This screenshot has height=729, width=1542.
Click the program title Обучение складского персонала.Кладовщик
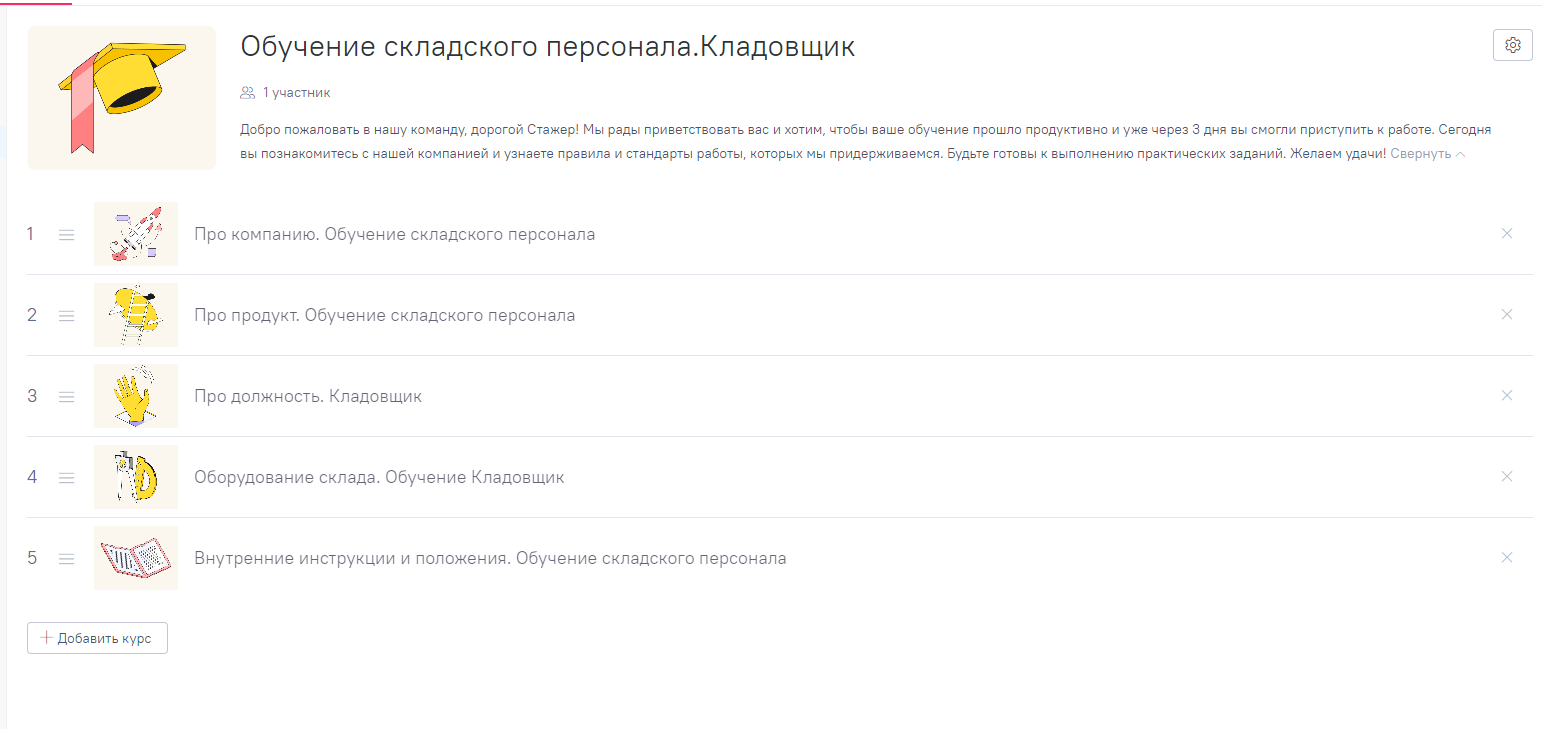(548, 47)
